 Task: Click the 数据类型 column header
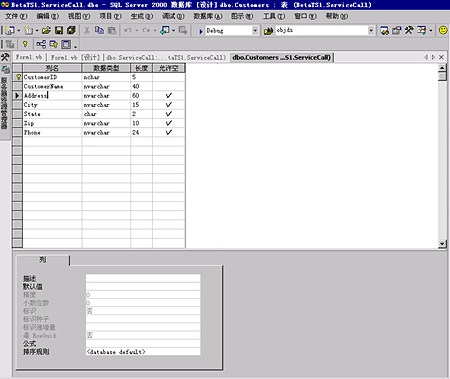(106, 68)
